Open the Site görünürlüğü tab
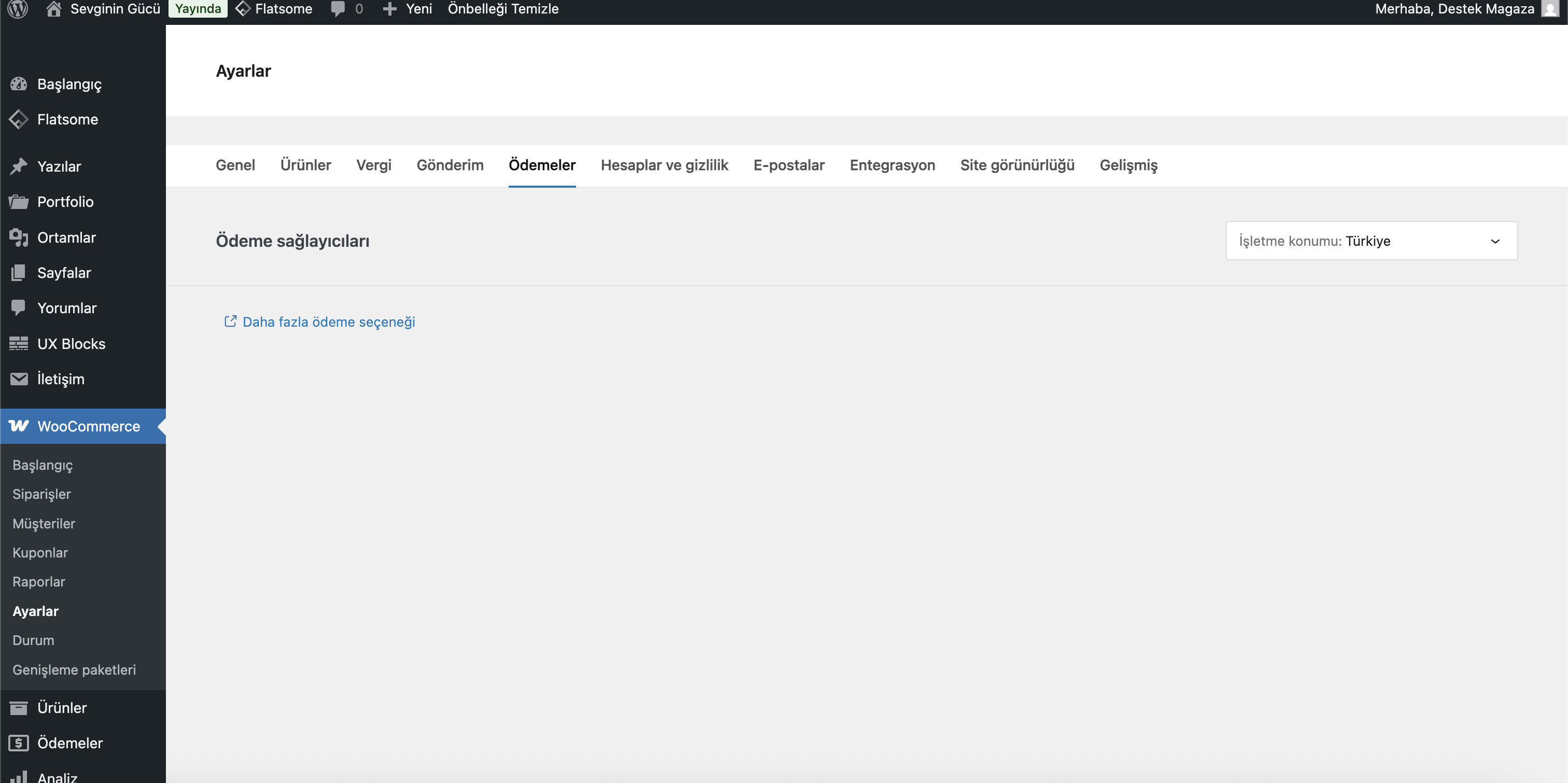The height and width of the screenshot is (783, 1568). pyautogui.click(x=1017, y=165)
